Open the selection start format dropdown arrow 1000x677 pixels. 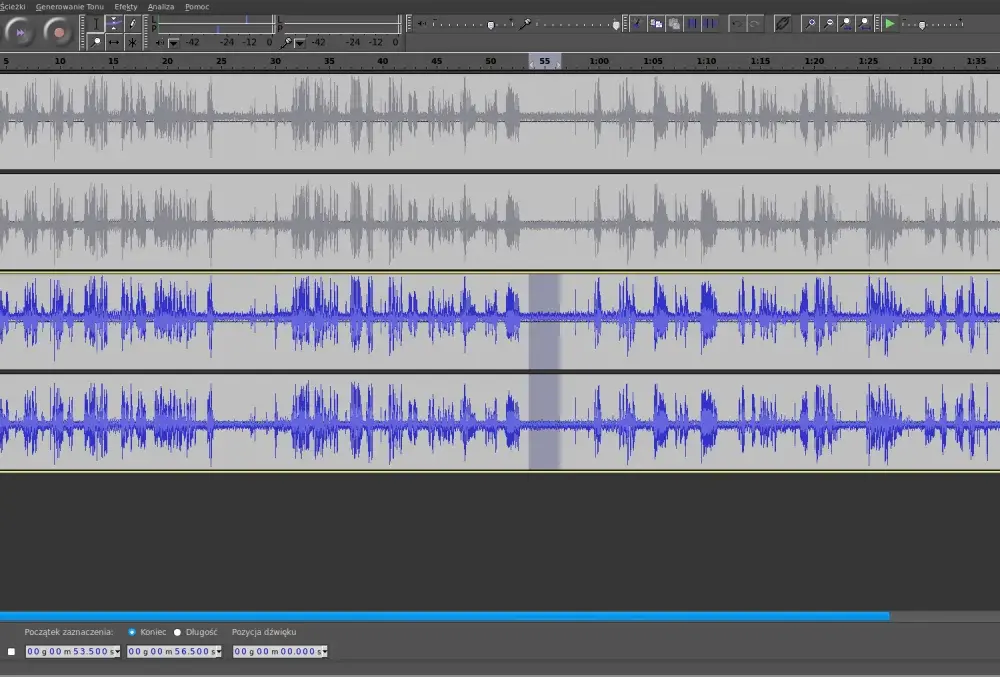pos(117,652)
